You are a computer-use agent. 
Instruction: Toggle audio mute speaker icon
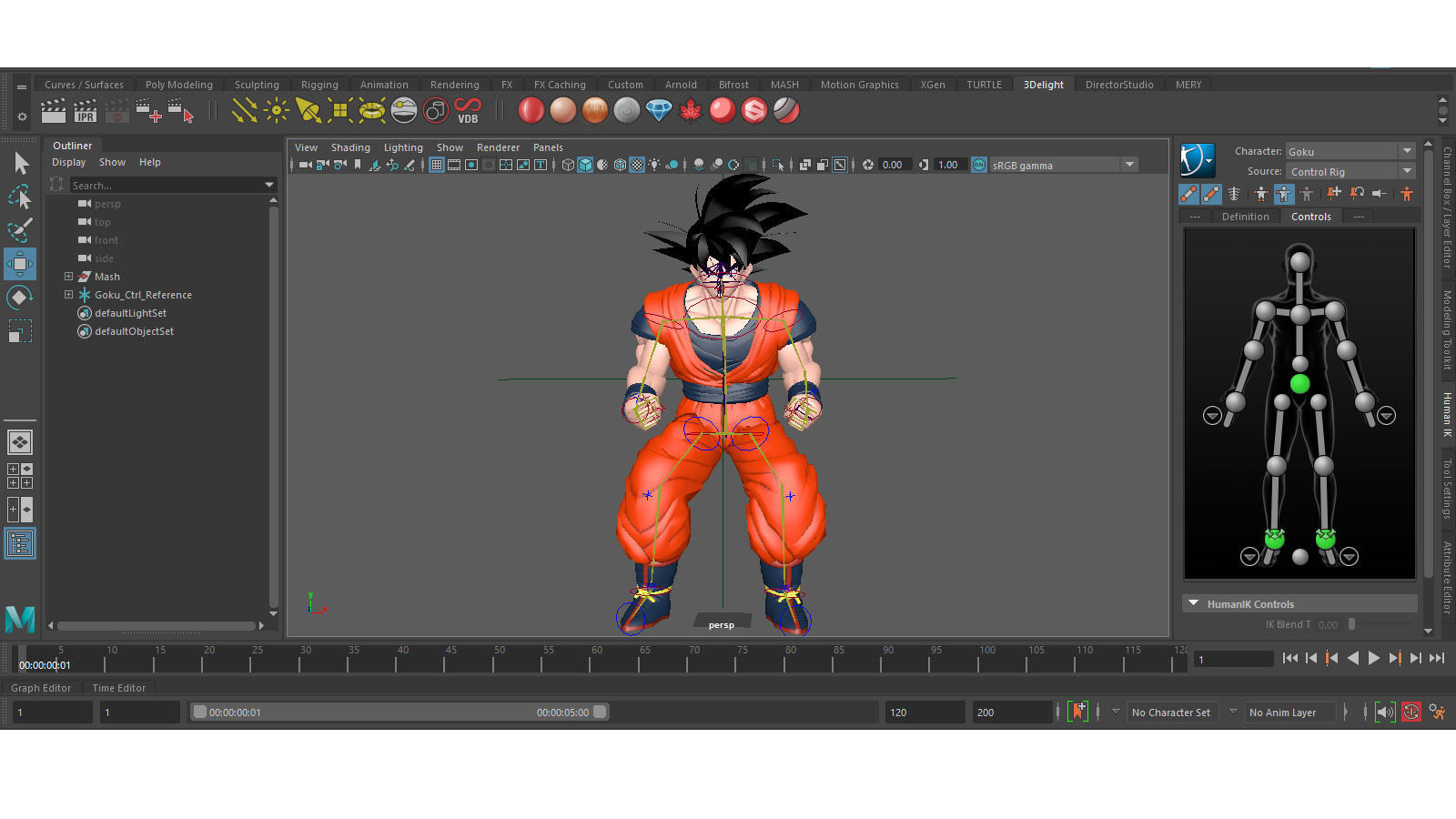[x=1385, y=712]
